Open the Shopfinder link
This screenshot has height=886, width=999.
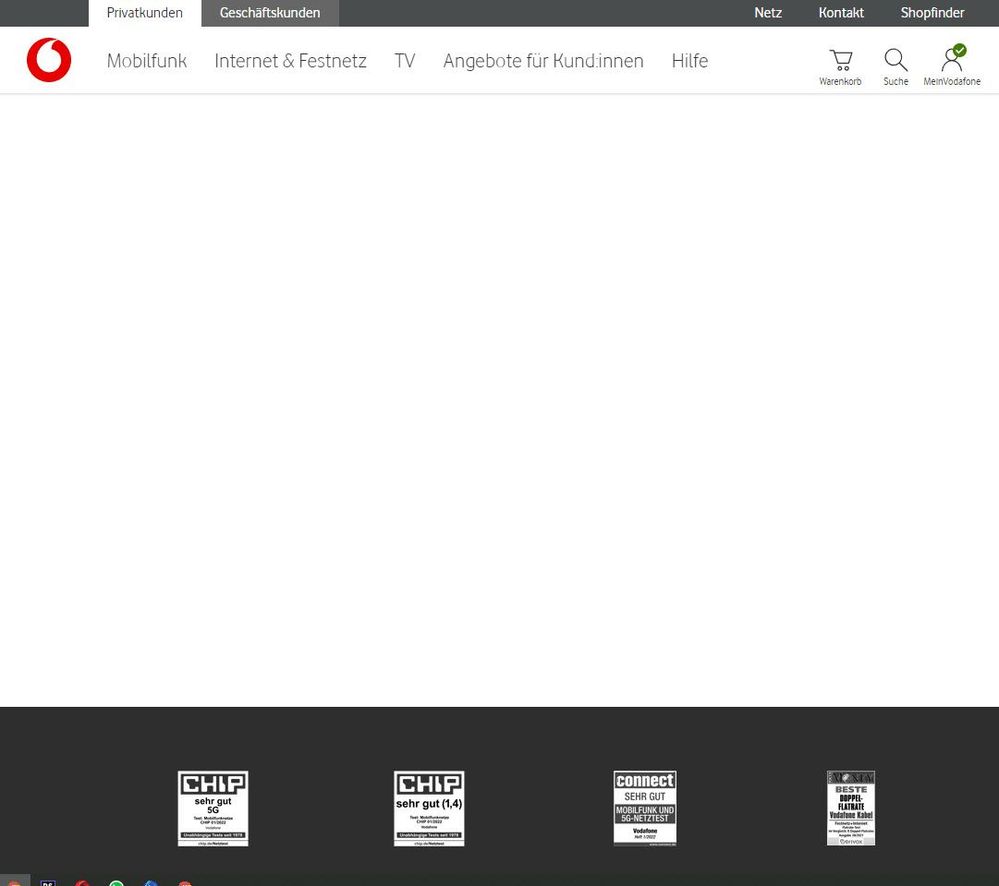coord(931,12)
